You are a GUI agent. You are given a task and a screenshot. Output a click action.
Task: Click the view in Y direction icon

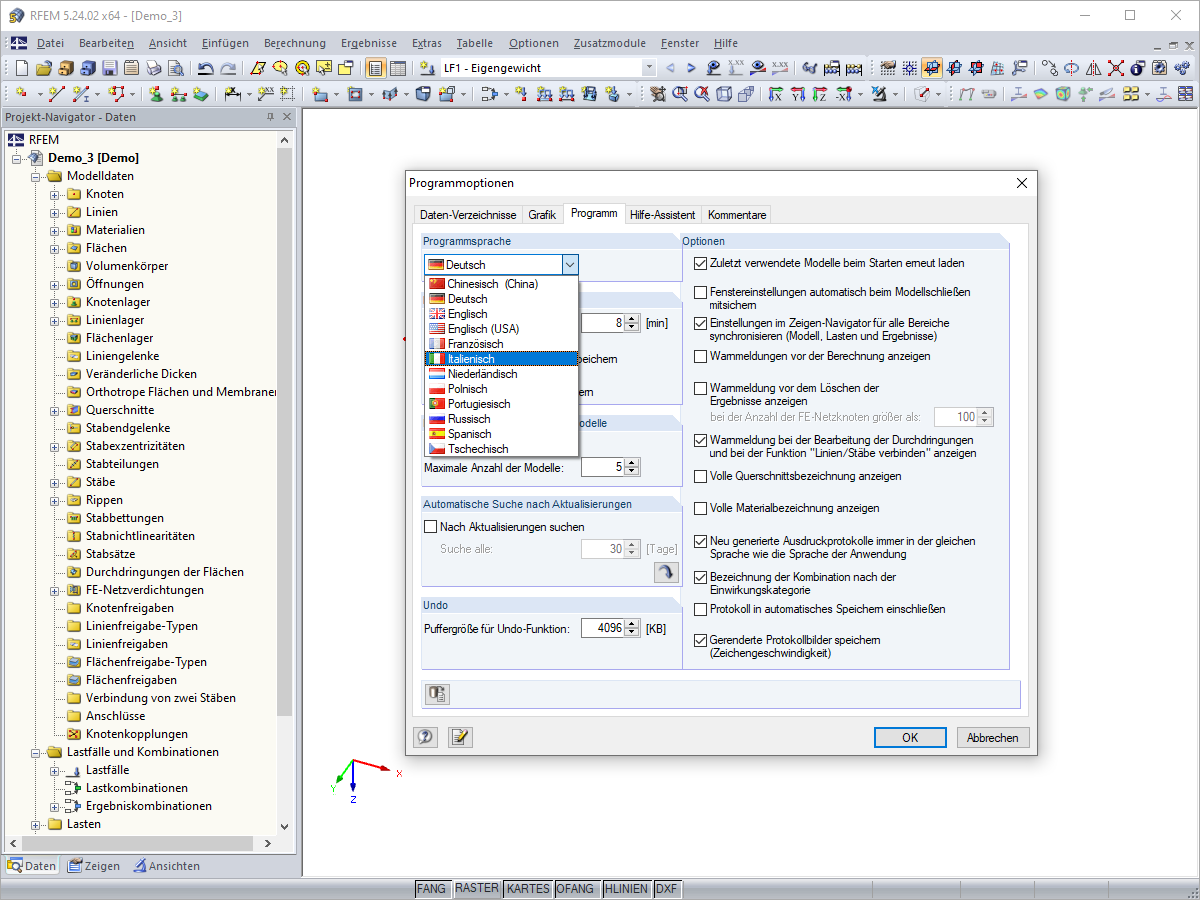pos(798,94)
